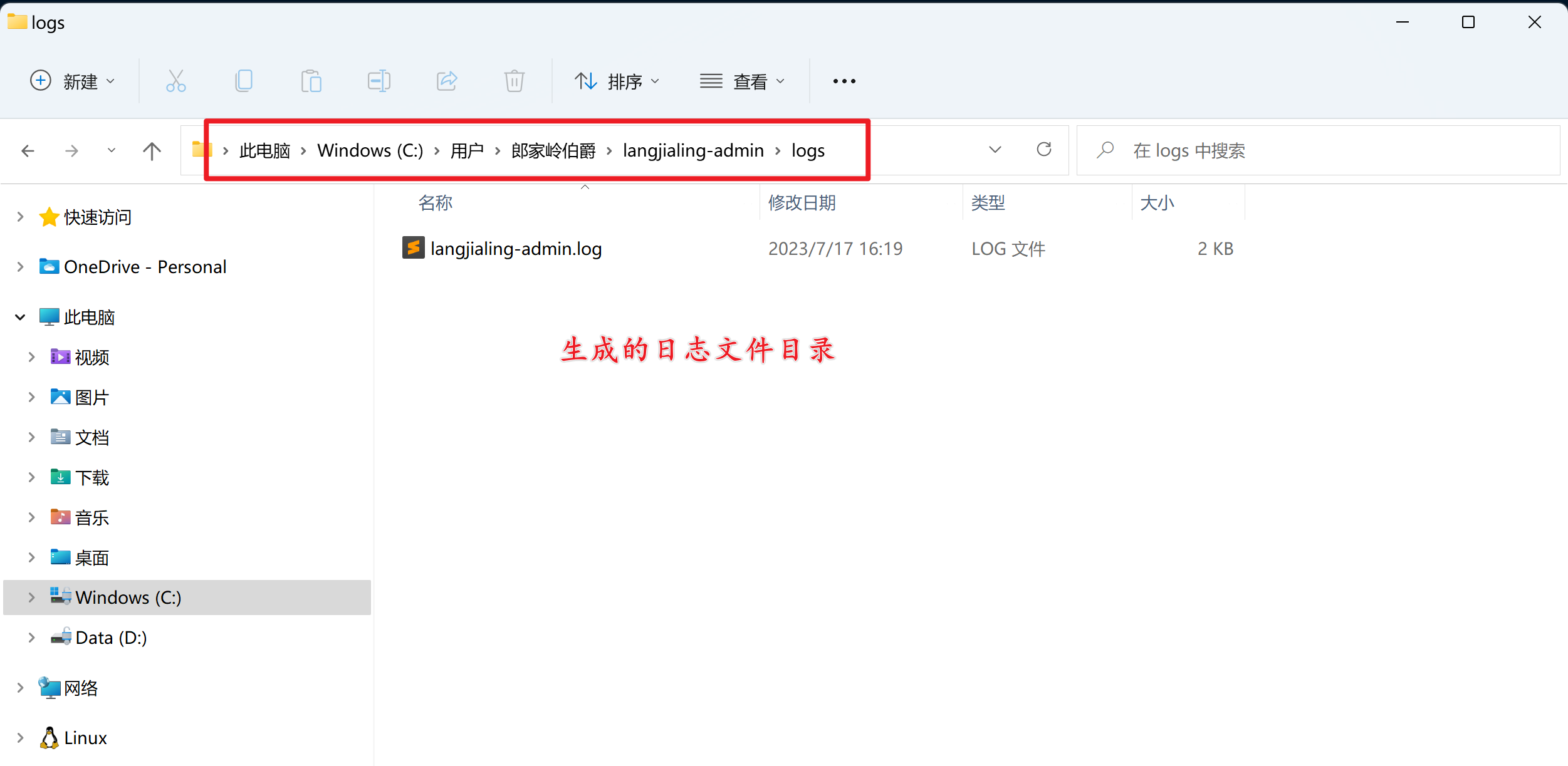Click the OneDrive cloud icon
Screen dimensions: 1568x766
[49, 267]
